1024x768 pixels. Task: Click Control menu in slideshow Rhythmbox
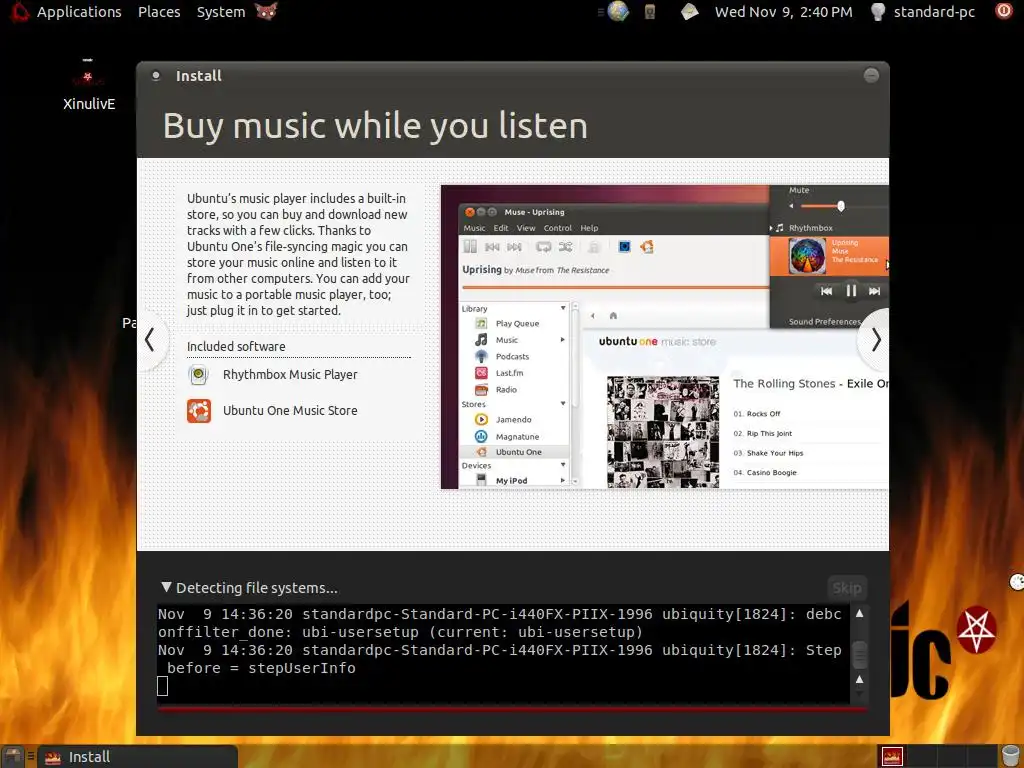click(x=557, y=228)
